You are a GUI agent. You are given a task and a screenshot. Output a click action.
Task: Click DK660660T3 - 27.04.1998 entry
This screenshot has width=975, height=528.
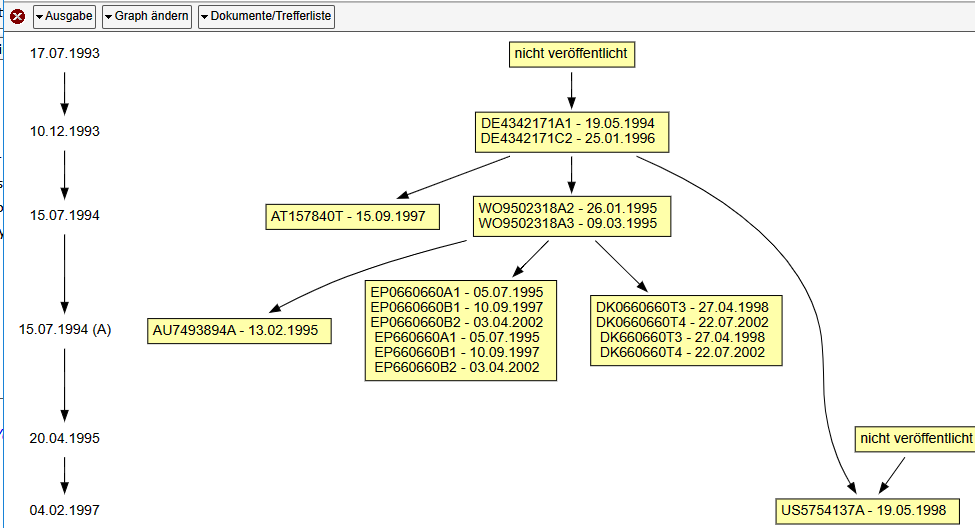click(682, 337)
